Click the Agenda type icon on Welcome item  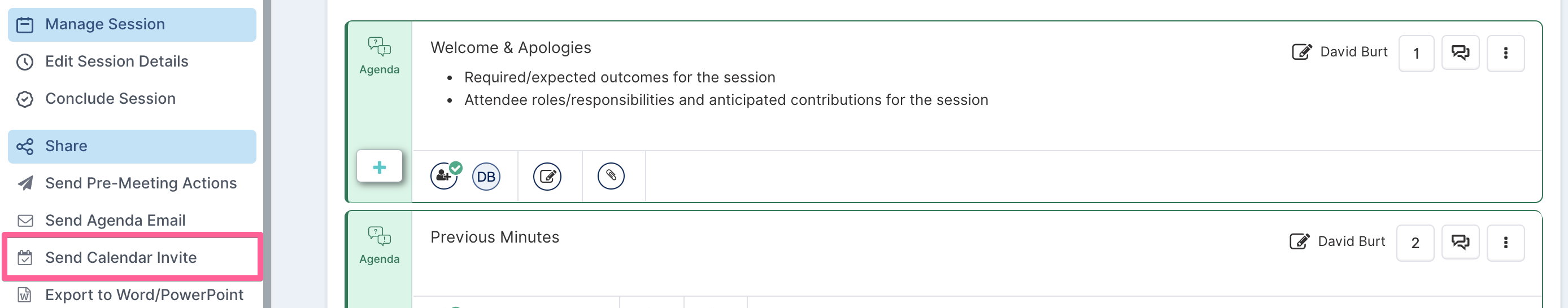click(x=379, y=56)
